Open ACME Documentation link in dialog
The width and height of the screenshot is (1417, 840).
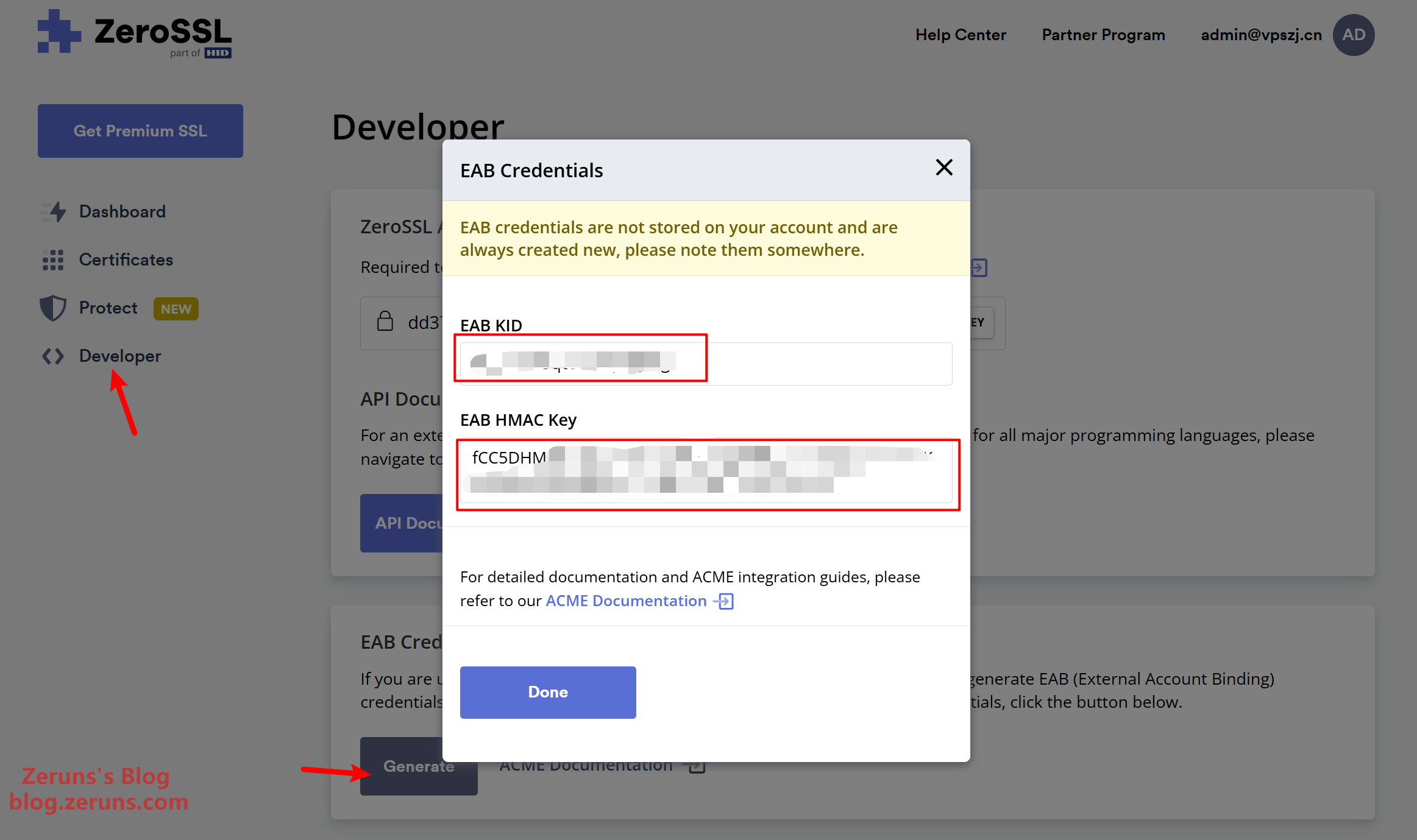tap(626, 601)
